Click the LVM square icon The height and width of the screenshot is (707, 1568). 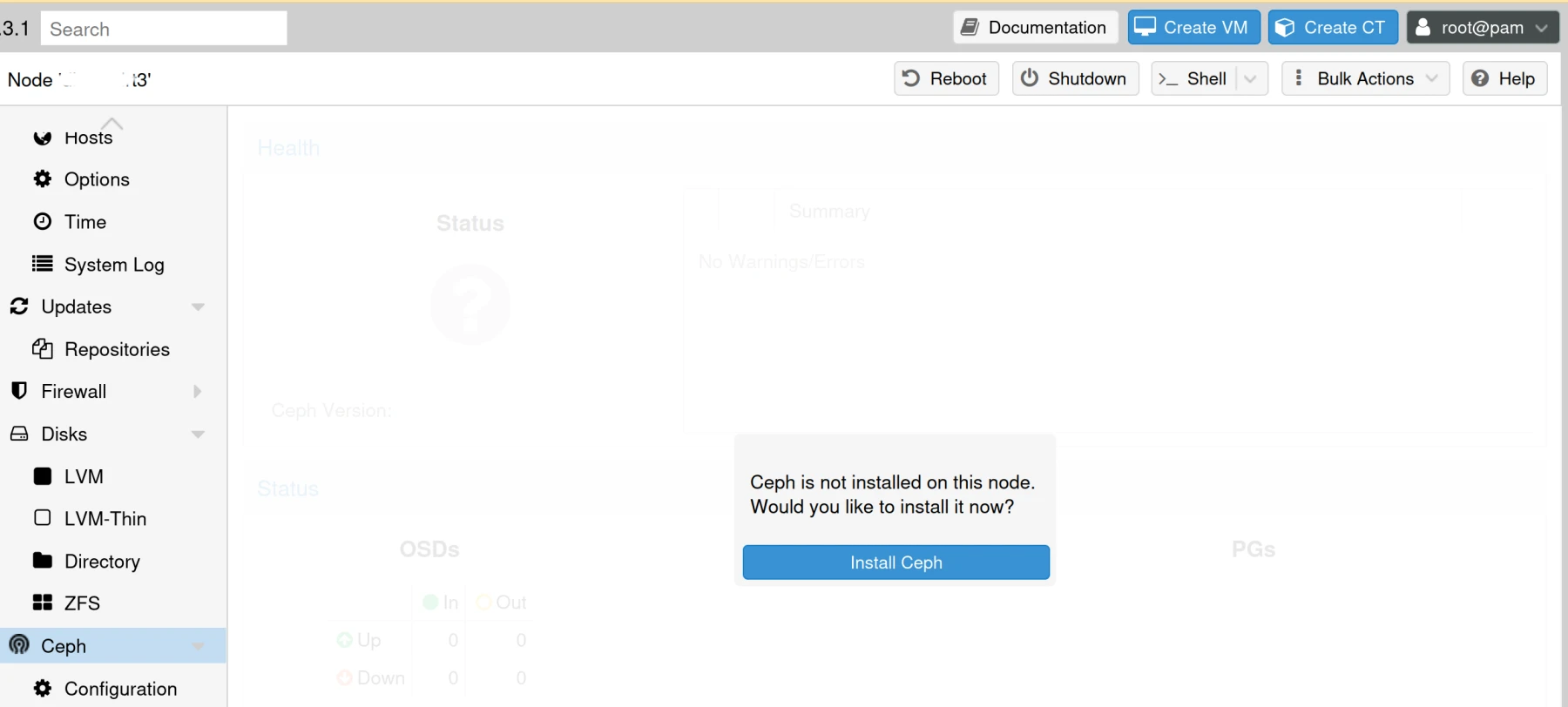[42, 475]
